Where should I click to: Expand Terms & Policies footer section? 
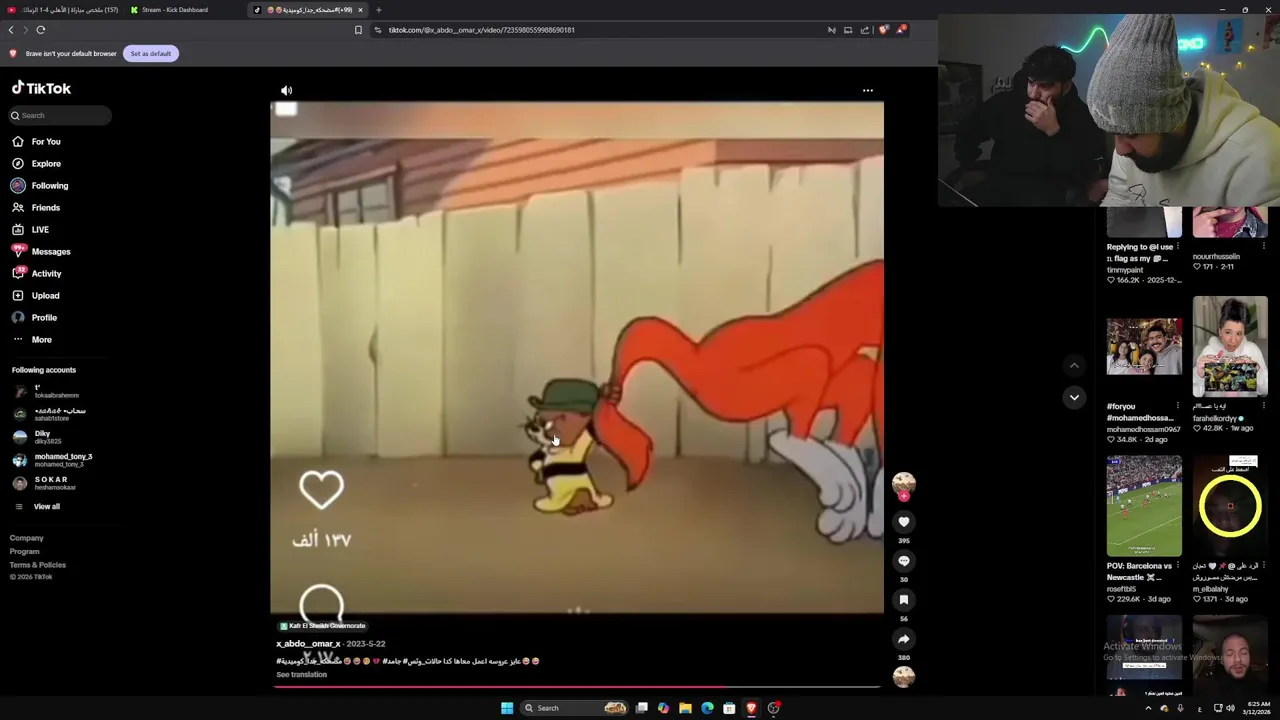pyautogui.click(x=38, y=565)
